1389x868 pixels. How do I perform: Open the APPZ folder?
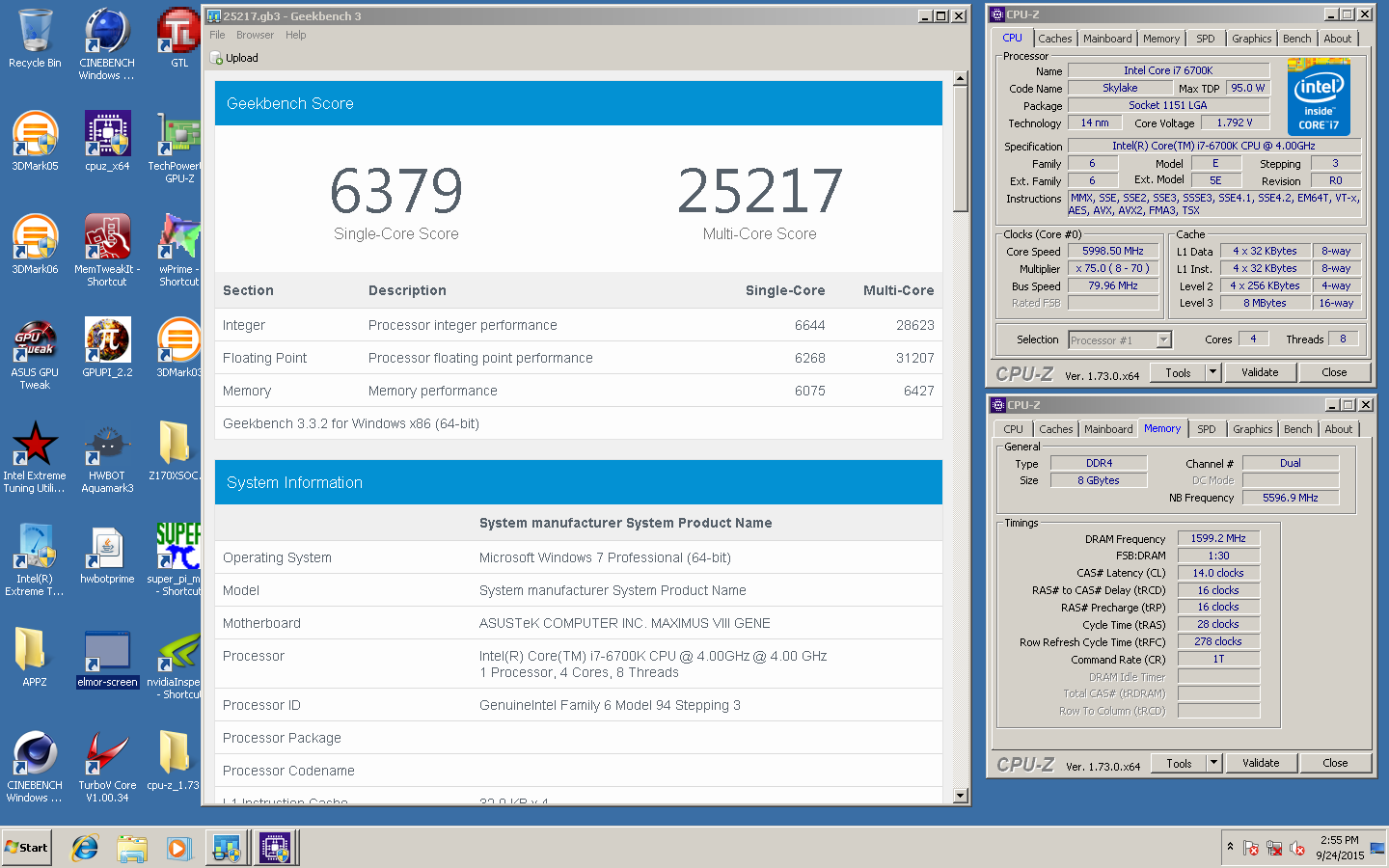pyautogui.click(x=35, y=658)
